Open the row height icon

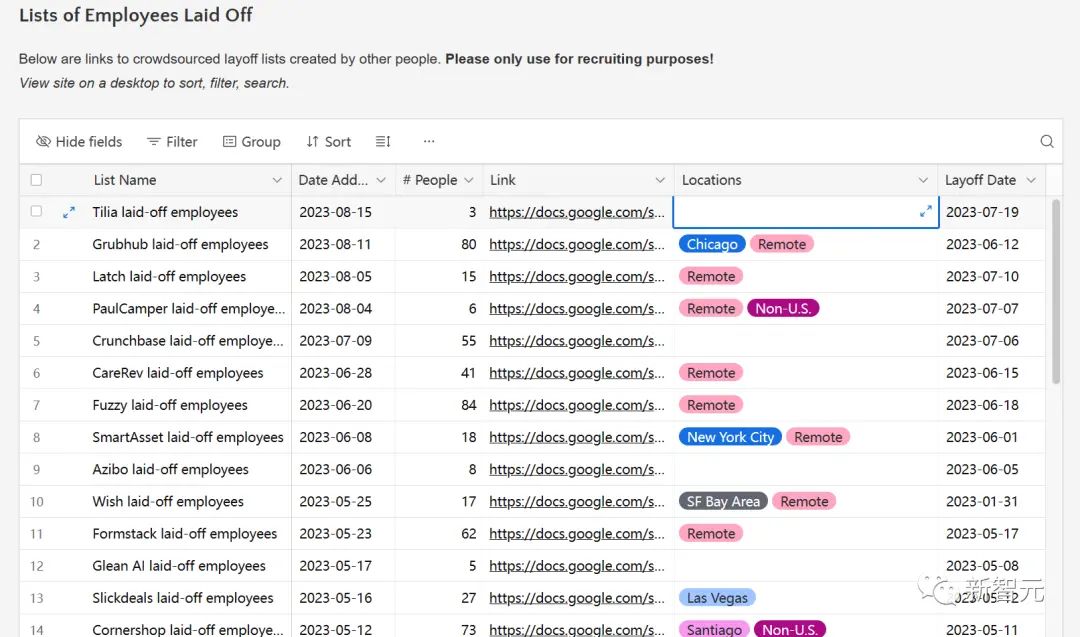pyautogui.click(x=383, y=142)
